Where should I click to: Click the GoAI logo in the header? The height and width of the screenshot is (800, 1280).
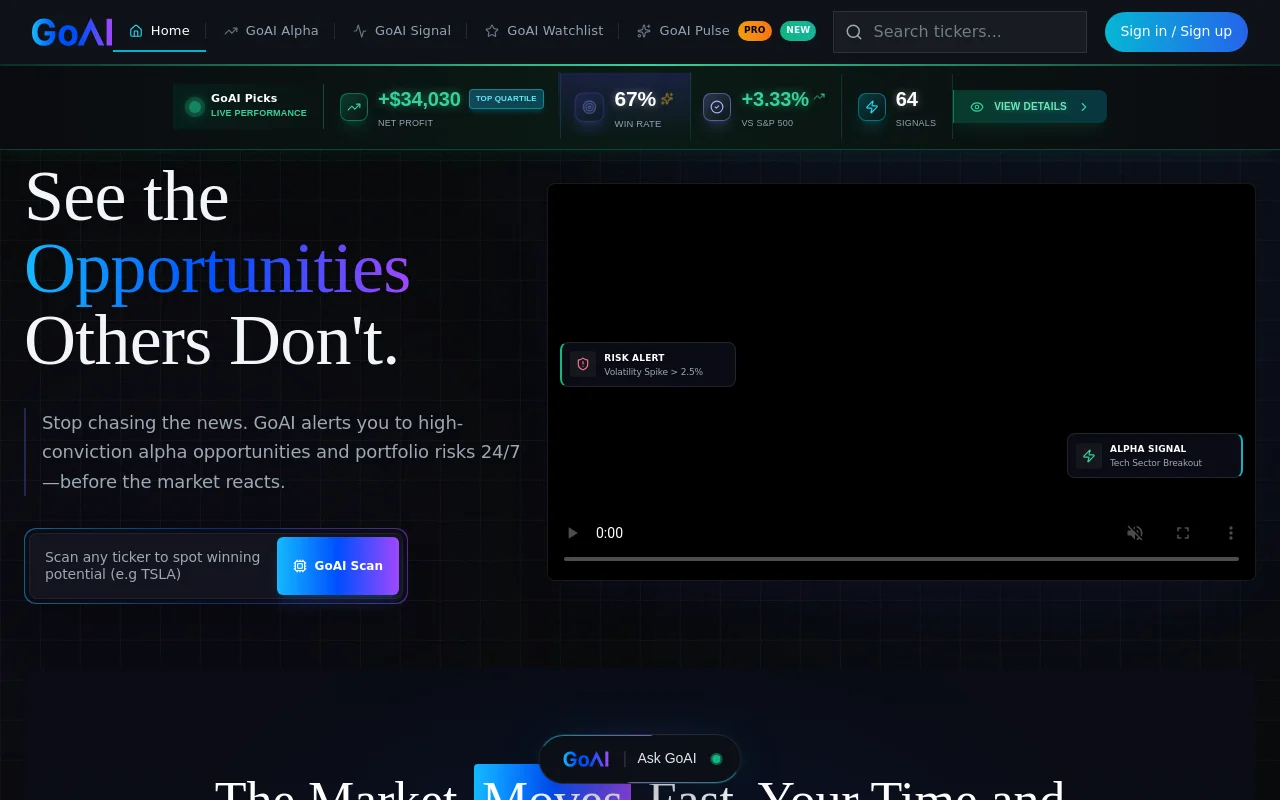tap(71, 32)
